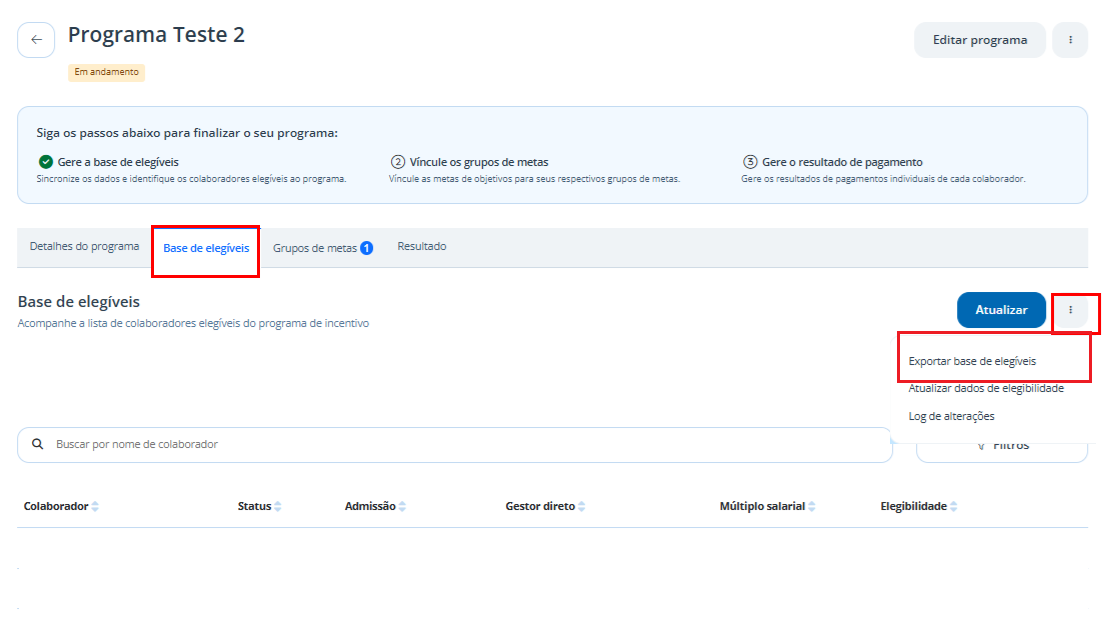The image size is (1115, 642).
Task: Sort by Elegibilidade column arrows
Action: click(x=954, y=506)
